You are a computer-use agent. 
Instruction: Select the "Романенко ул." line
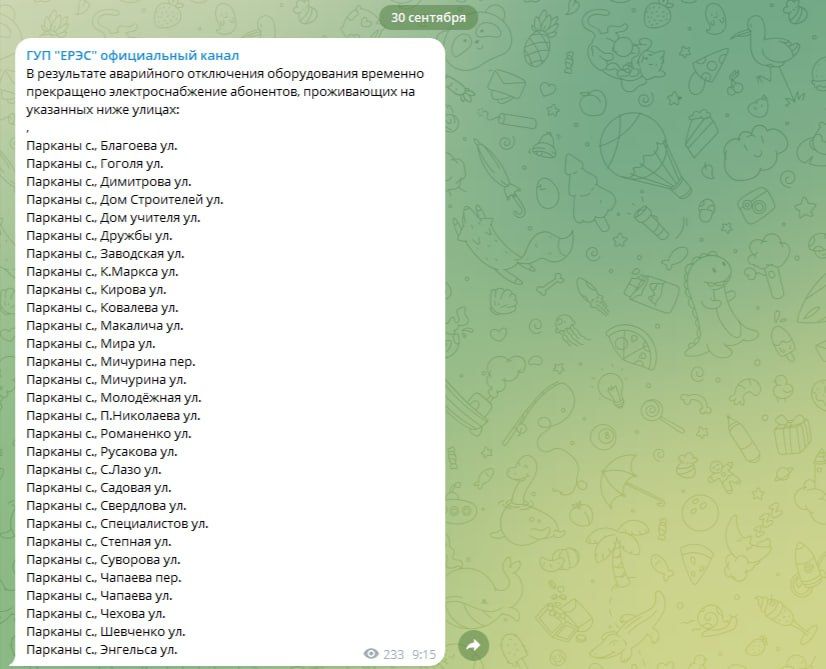(108, 434)
